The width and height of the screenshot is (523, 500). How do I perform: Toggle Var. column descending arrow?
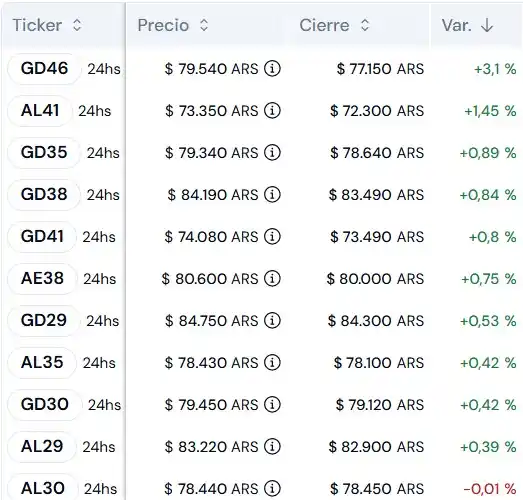(487, 25)
